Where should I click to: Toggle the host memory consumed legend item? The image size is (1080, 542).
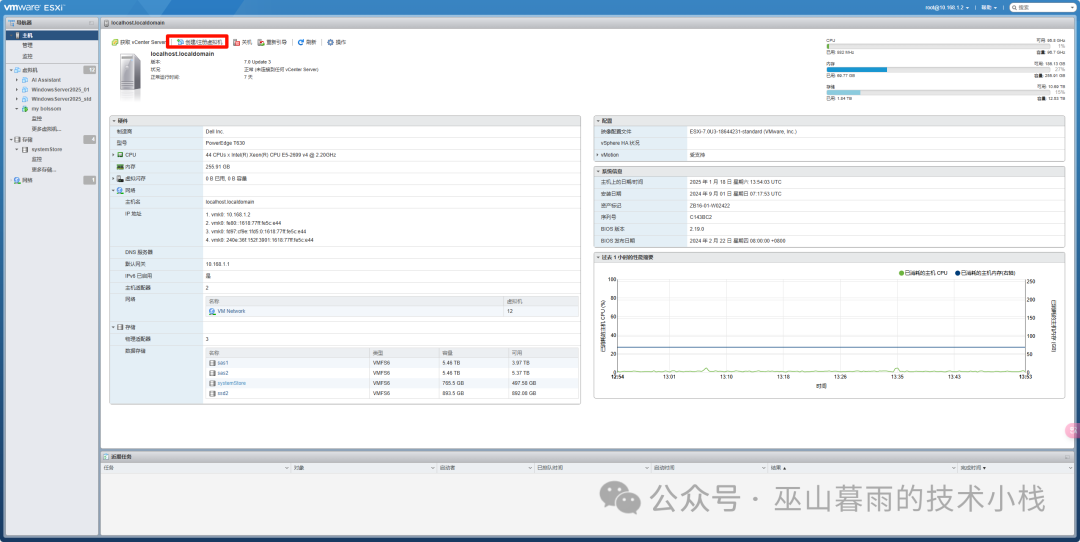click(957, 272)
